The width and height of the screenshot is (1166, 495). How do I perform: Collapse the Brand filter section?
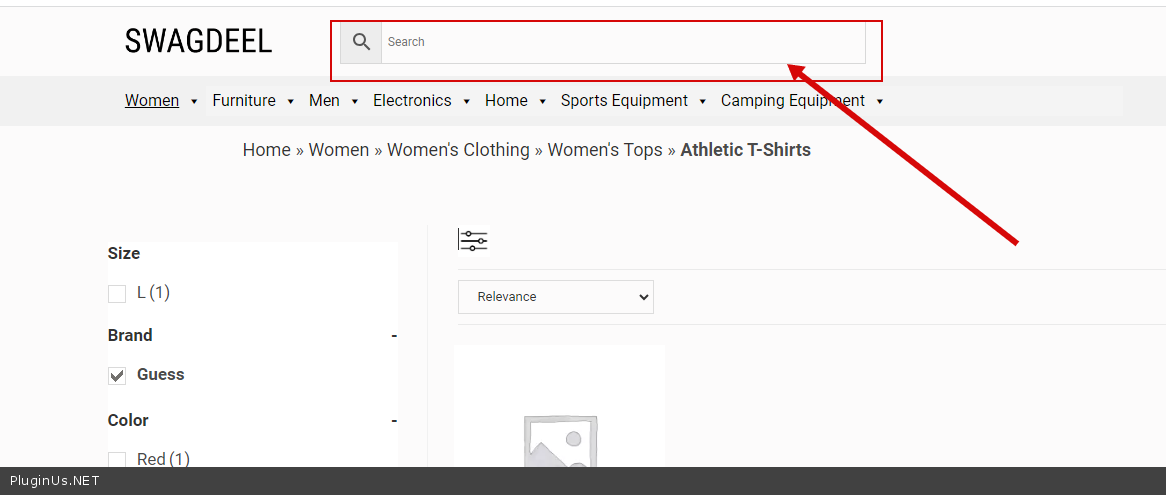[394, 336]
